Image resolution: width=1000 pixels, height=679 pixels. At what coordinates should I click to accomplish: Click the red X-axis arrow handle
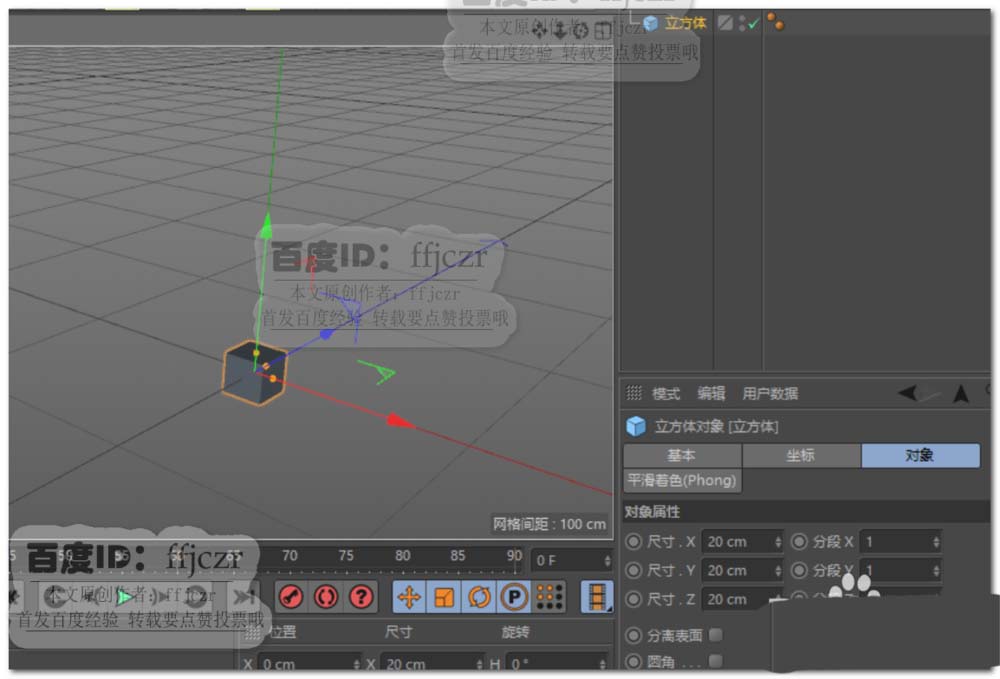coord(401,421)
